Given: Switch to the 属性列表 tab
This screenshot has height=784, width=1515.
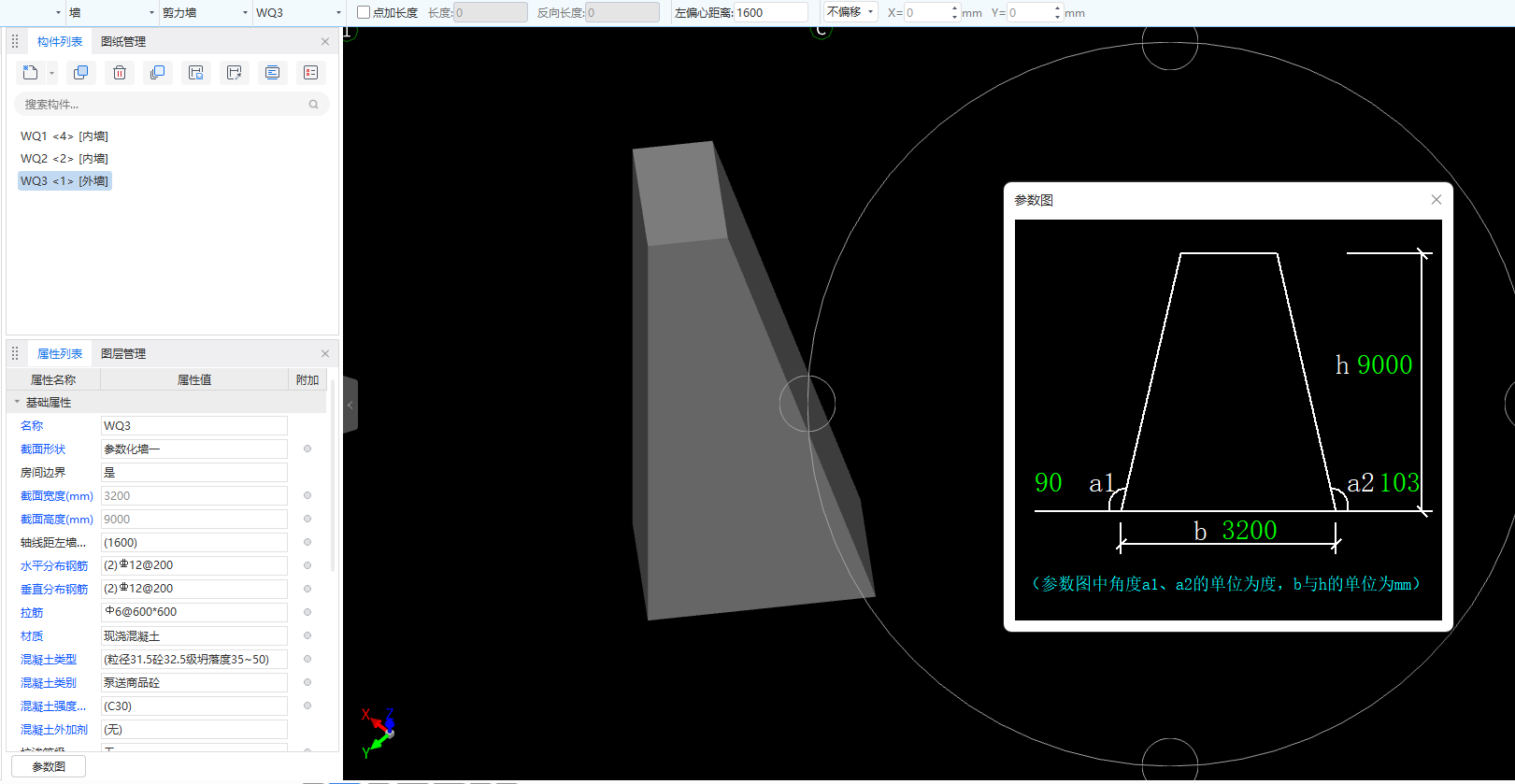Looking at the screenshot, I should tap(60, 353).
